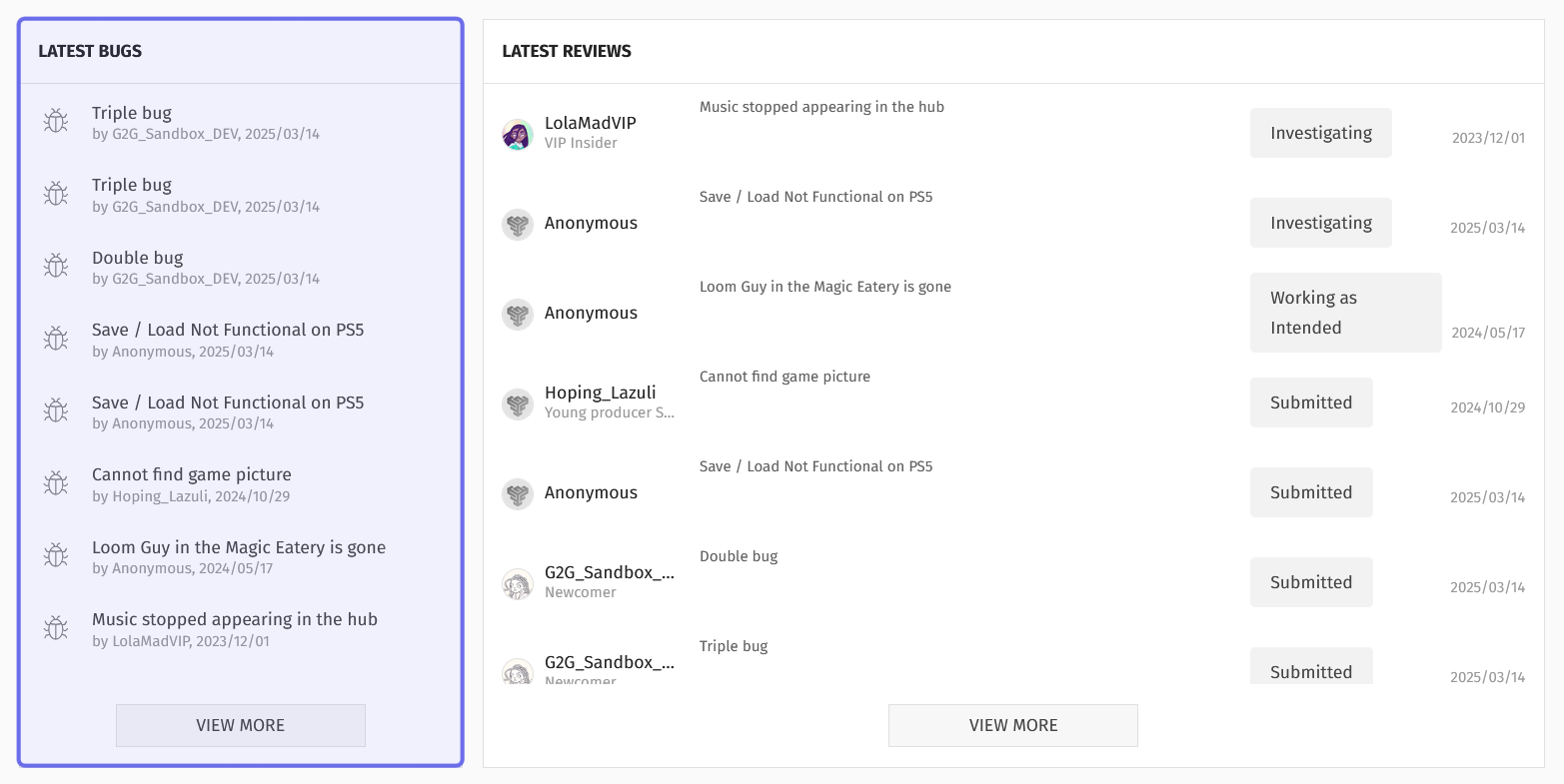Click the Investigating badge on the Save / Load review

tap(1321, 223)
